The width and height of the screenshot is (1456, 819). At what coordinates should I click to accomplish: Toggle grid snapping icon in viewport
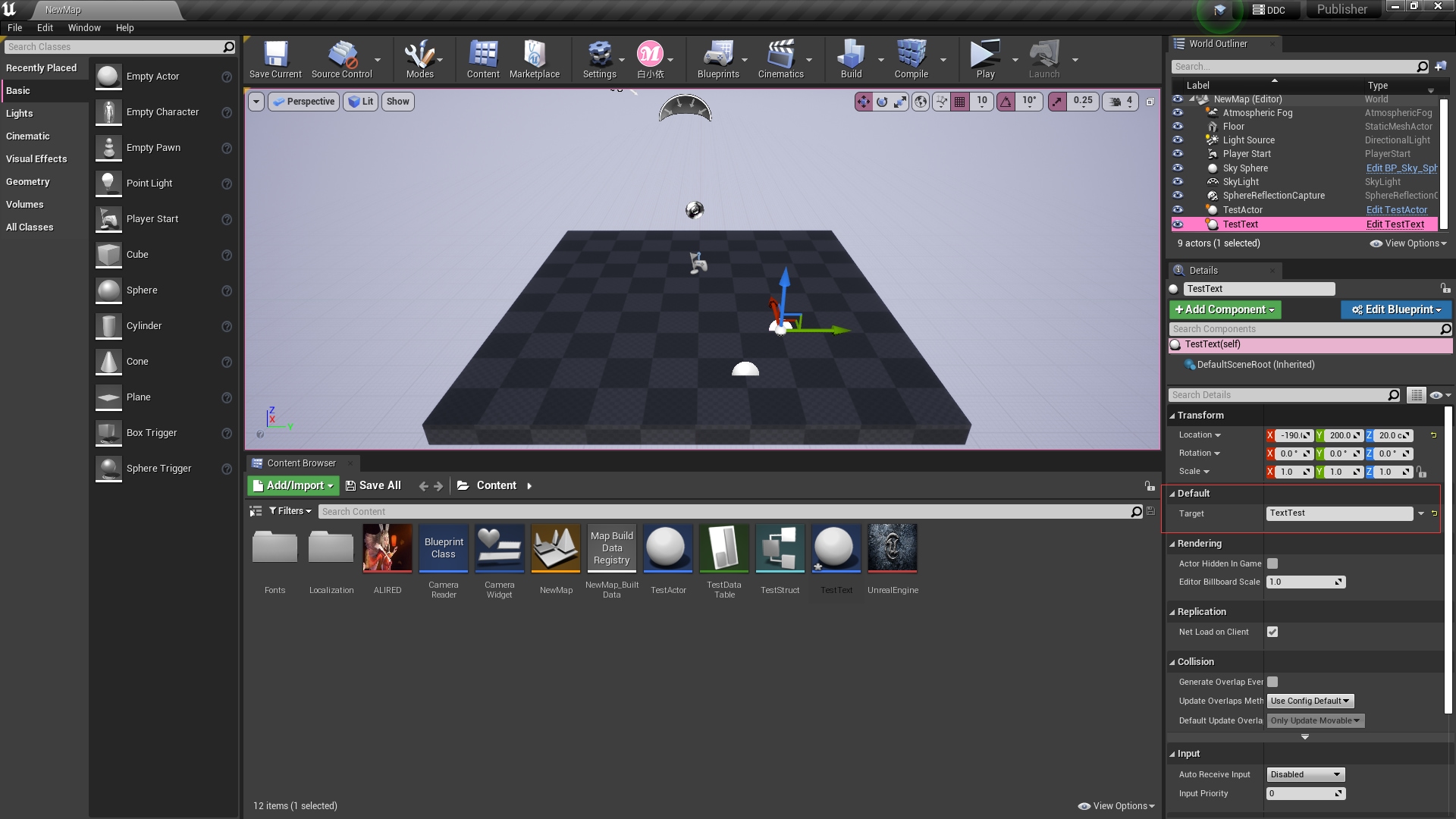pos(960,102)
